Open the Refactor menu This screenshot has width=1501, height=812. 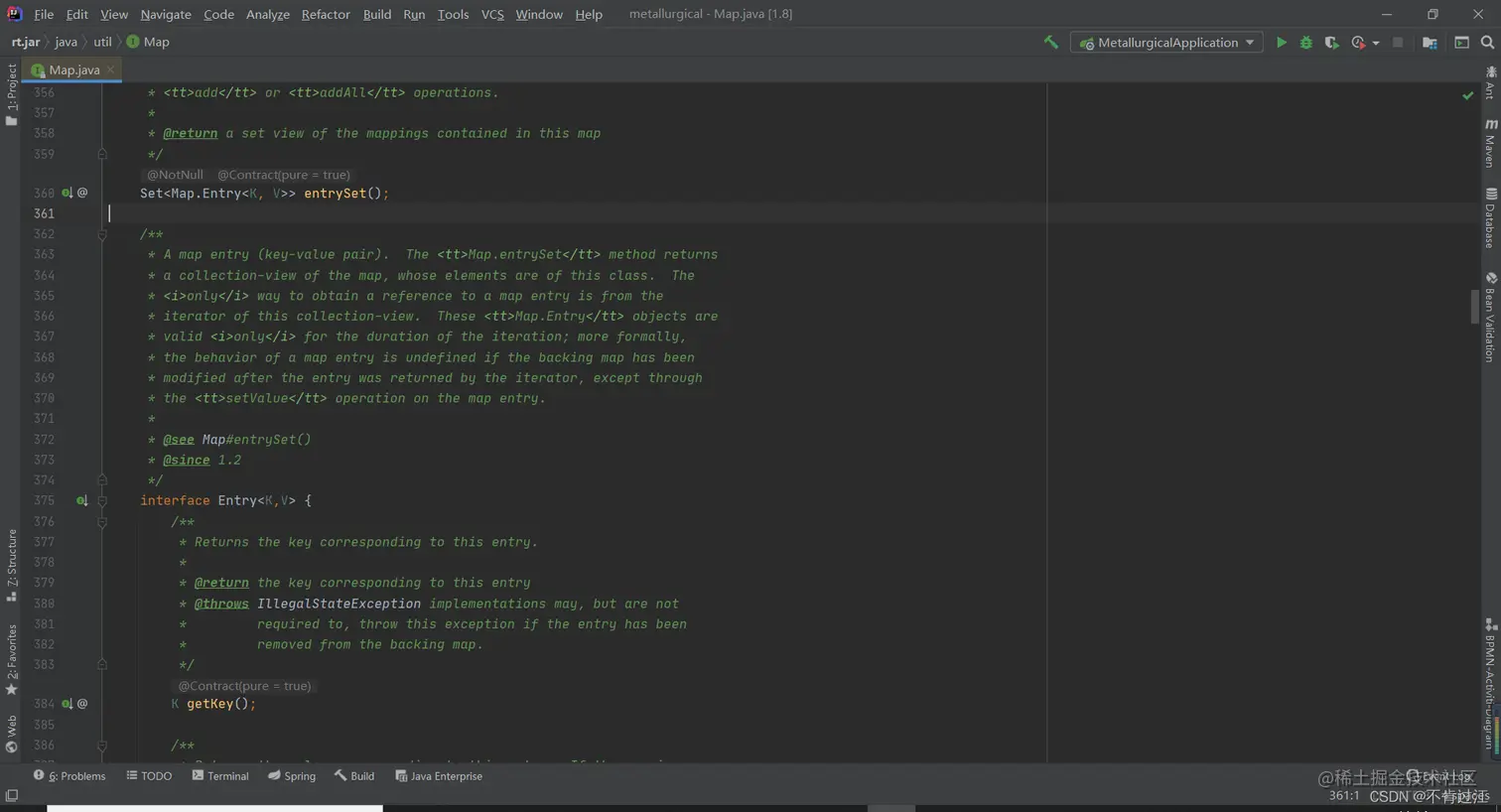326,14
